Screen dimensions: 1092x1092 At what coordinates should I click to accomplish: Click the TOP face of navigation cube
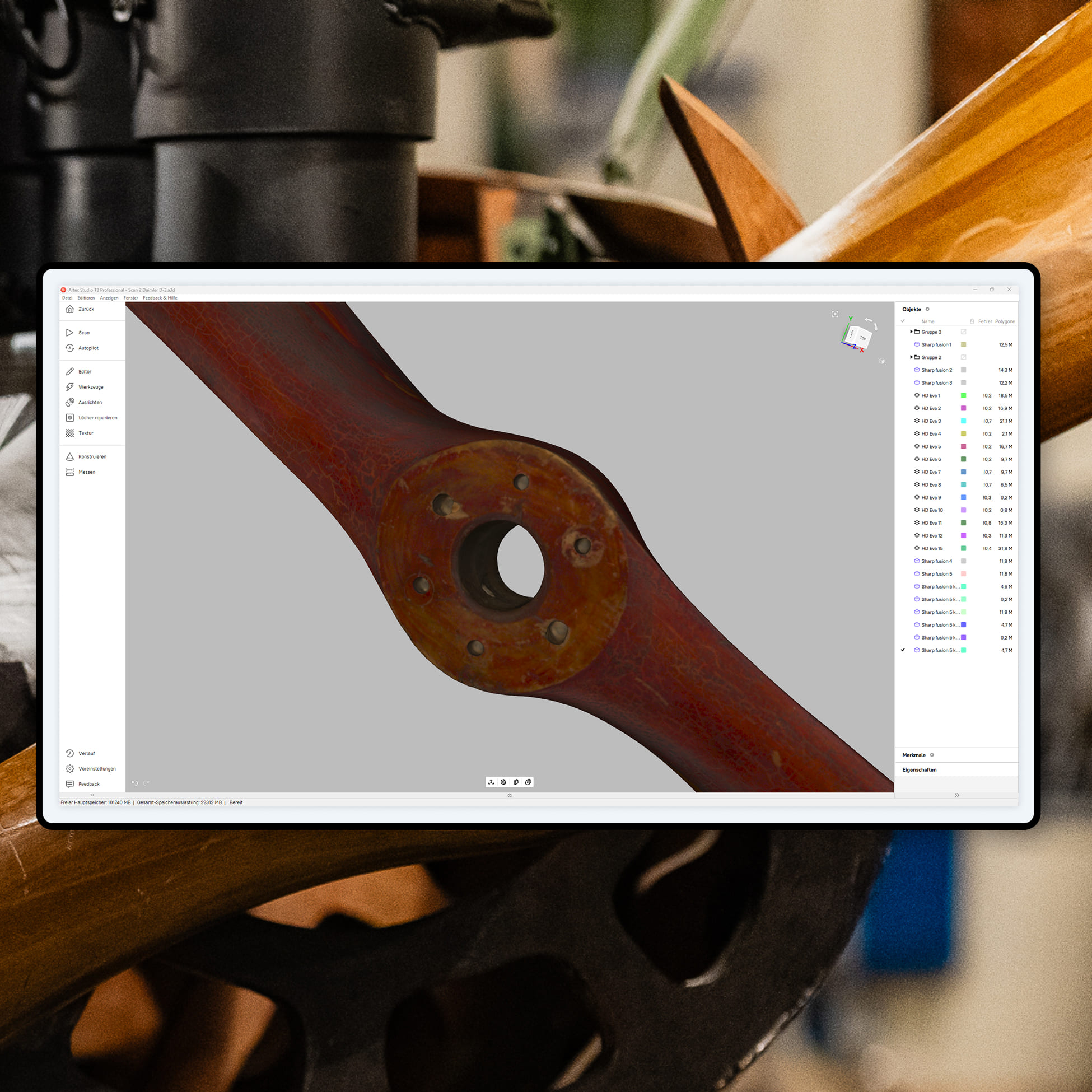pyautogui.click(x=862, y=338)
